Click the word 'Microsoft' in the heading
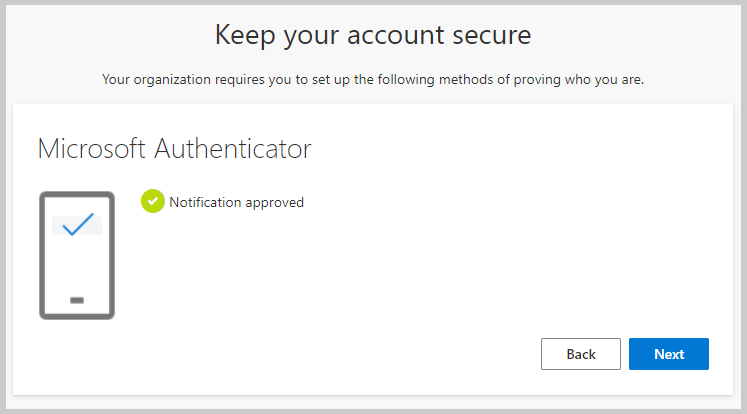This screenshot has width=747, height=414. (x=91, y=149)
